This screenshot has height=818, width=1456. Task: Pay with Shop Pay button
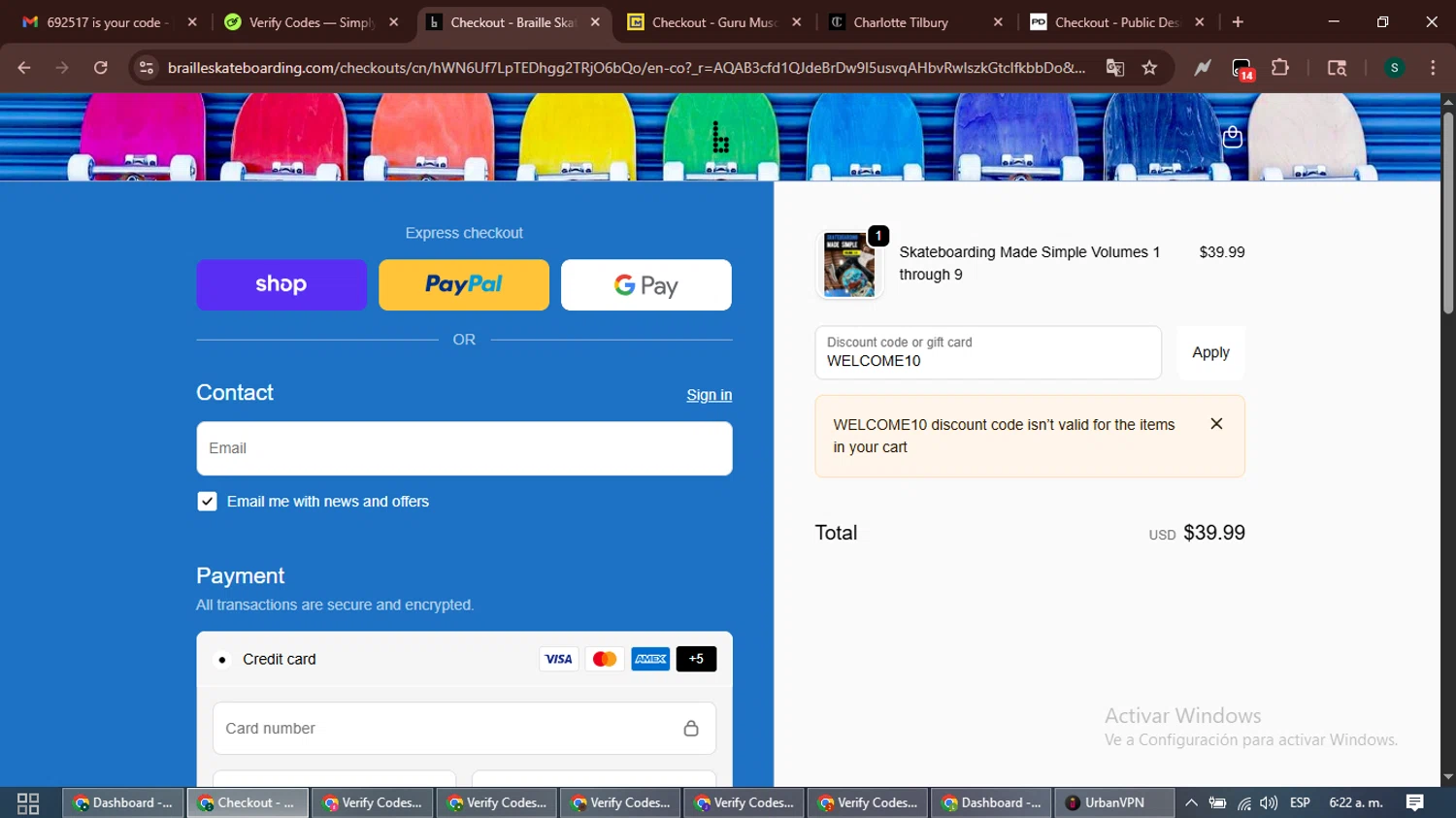click(x=281, y=284)
